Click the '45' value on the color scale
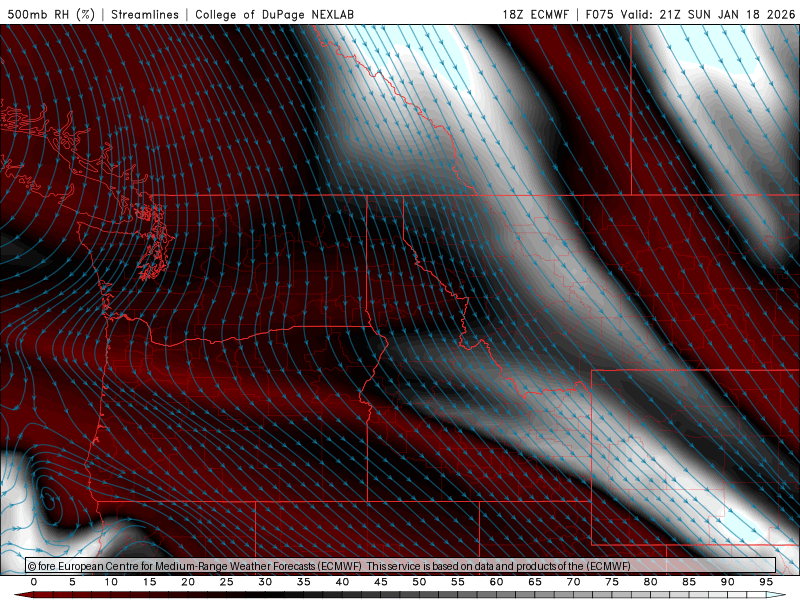This screenshot has height=600, width=800. tap(381, 582)
